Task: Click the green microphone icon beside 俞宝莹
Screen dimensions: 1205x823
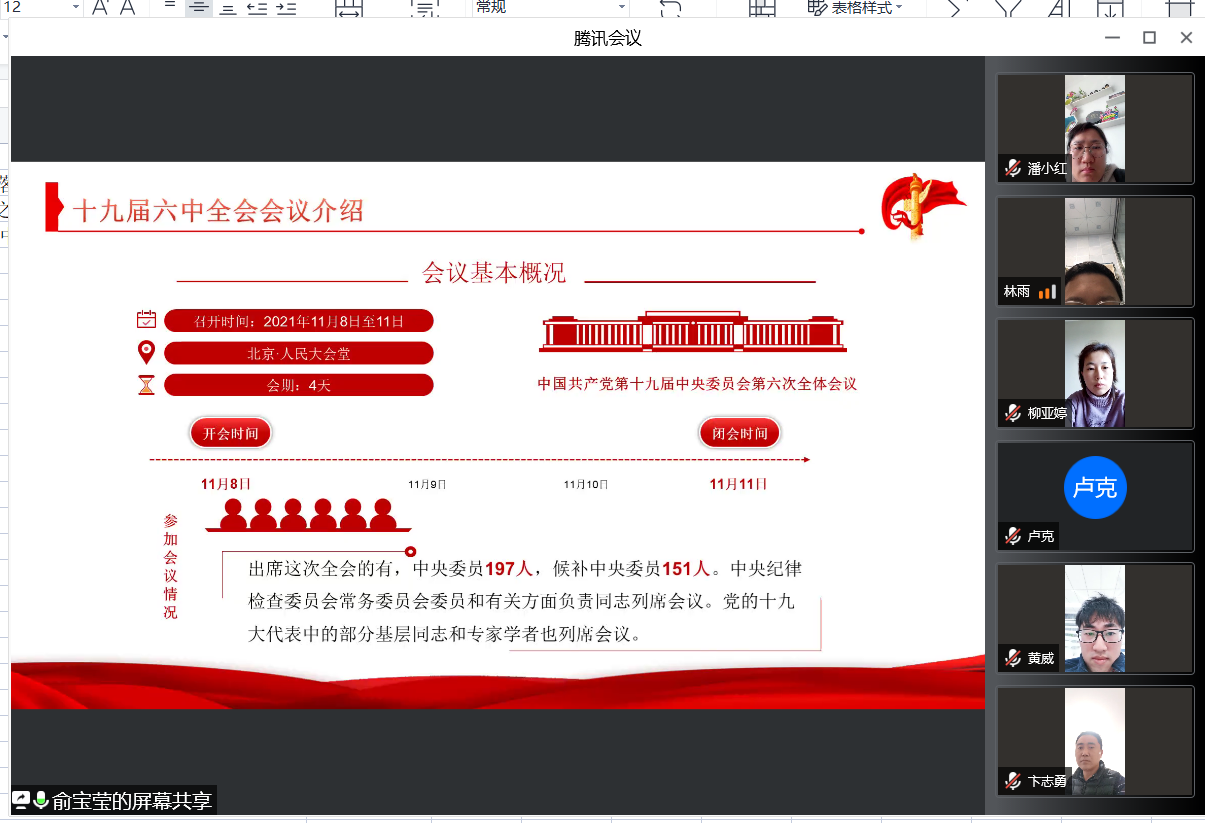Action: pos(41,800)
